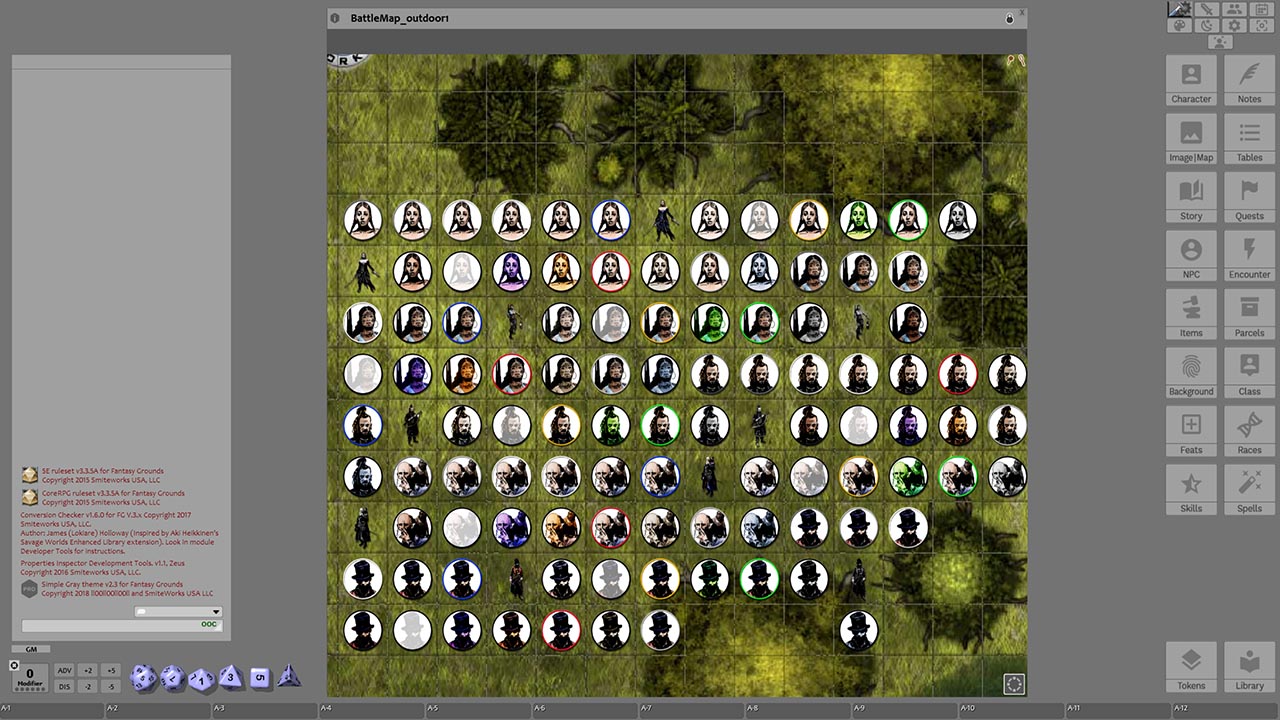This screenshot has width=1280, height=720.
Task: Open the Library panel
Action: click(1248, 667)
